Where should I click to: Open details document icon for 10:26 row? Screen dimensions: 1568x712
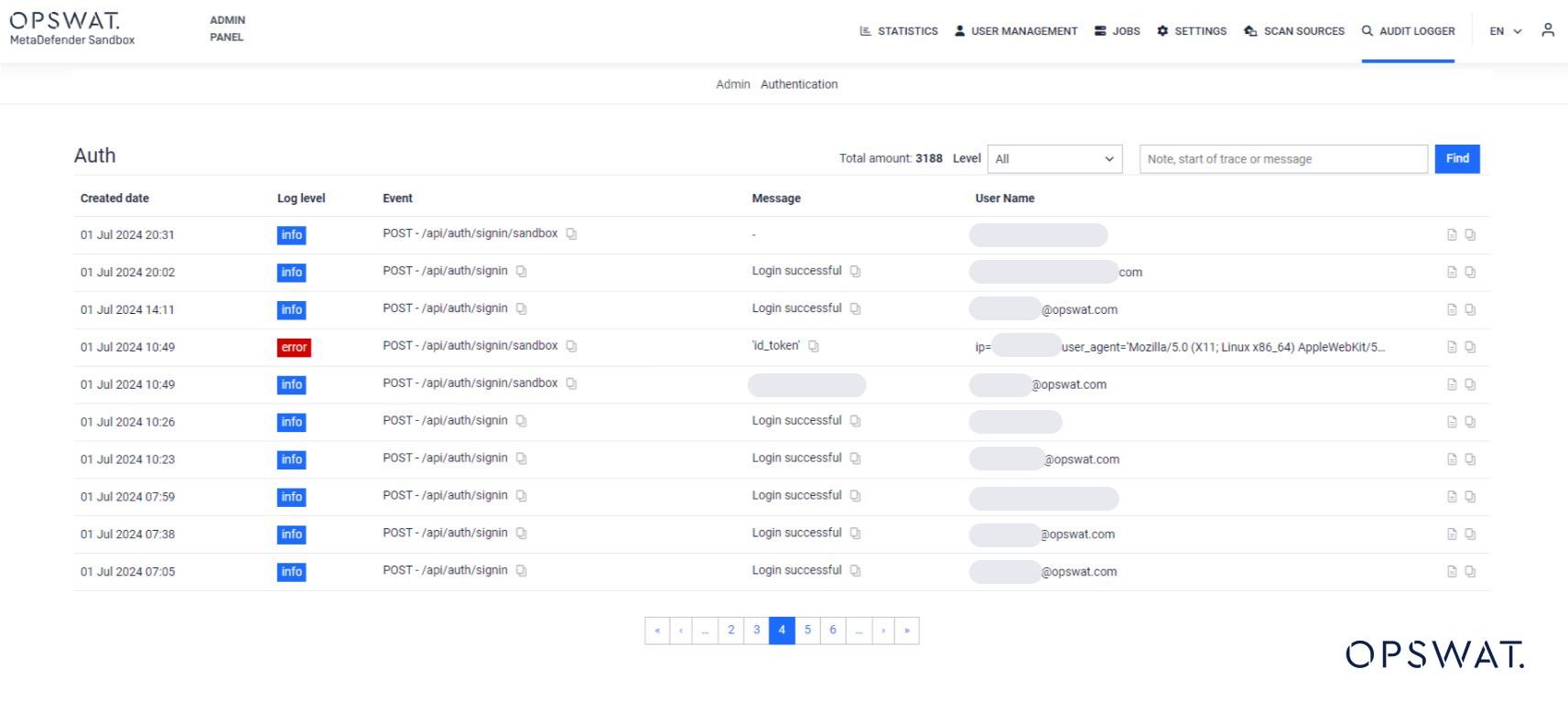pos(1452,422)
